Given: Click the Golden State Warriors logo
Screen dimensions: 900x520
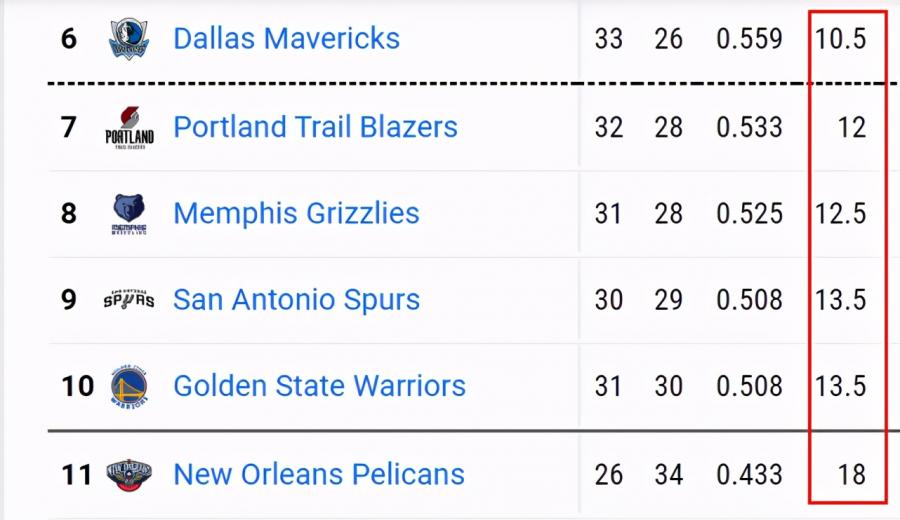Looking at the screenshot, I should coord(129,386).
